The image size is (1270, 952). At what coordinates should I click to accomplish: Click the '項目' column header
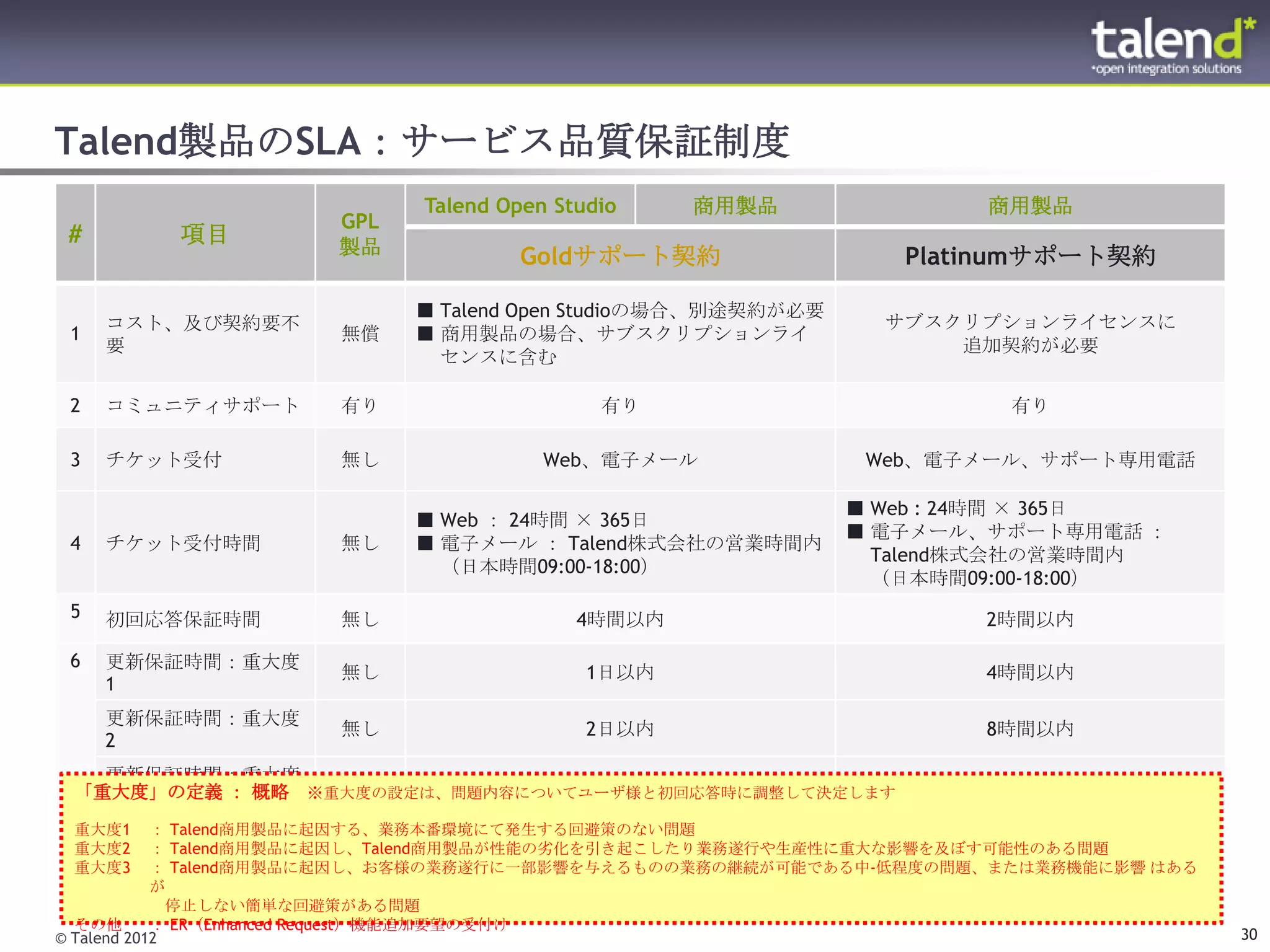[x=205, y=234]
